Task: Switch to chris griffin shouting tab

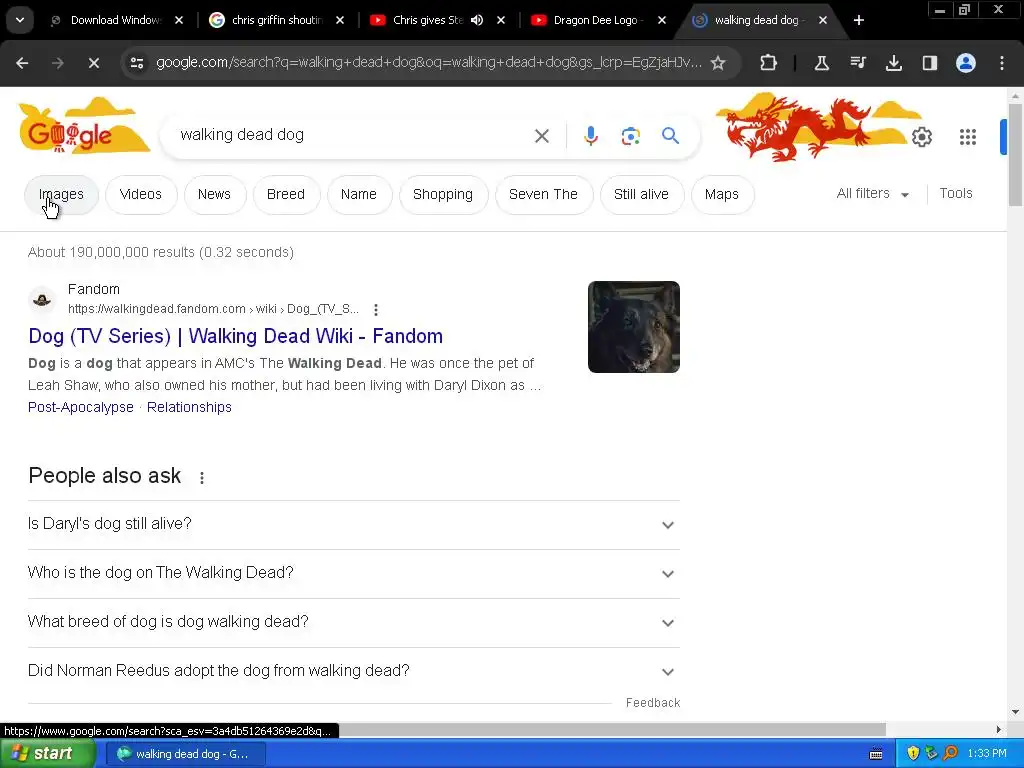Action: 276,20
